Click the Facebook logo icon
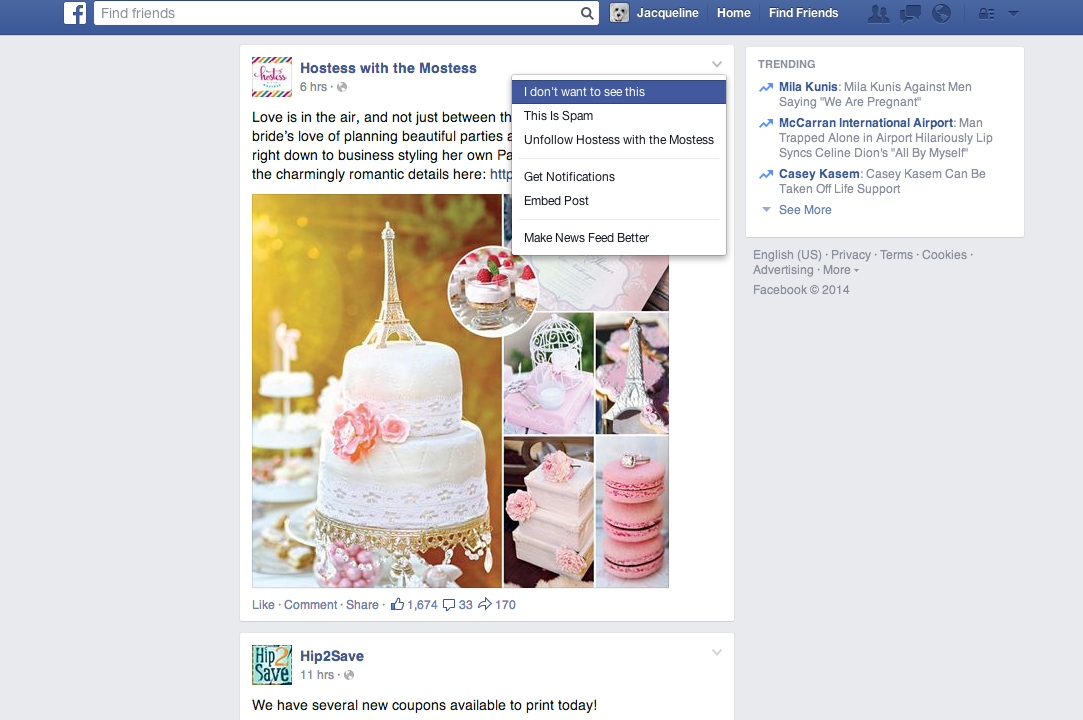This screenshot has height=720, width=1083. (75, 13)
